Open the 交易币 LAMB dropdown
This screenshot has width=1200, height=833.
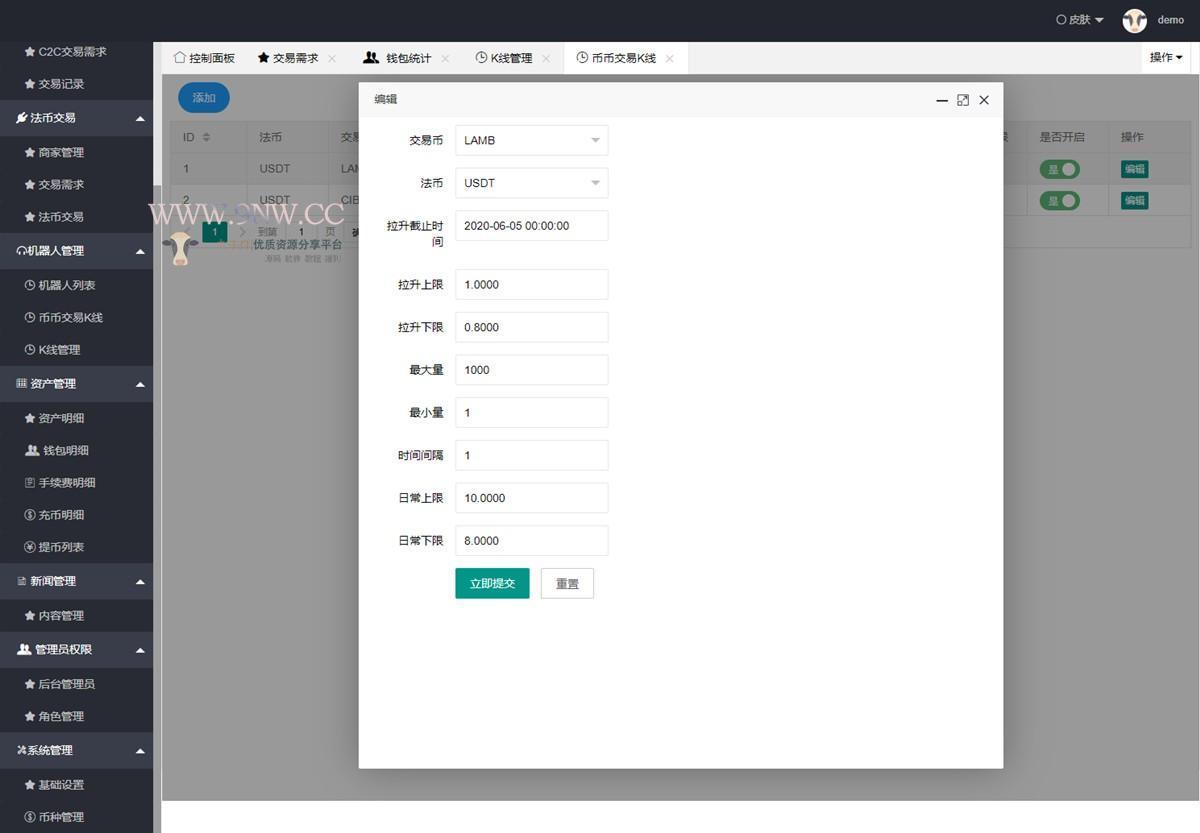point(531,141)
